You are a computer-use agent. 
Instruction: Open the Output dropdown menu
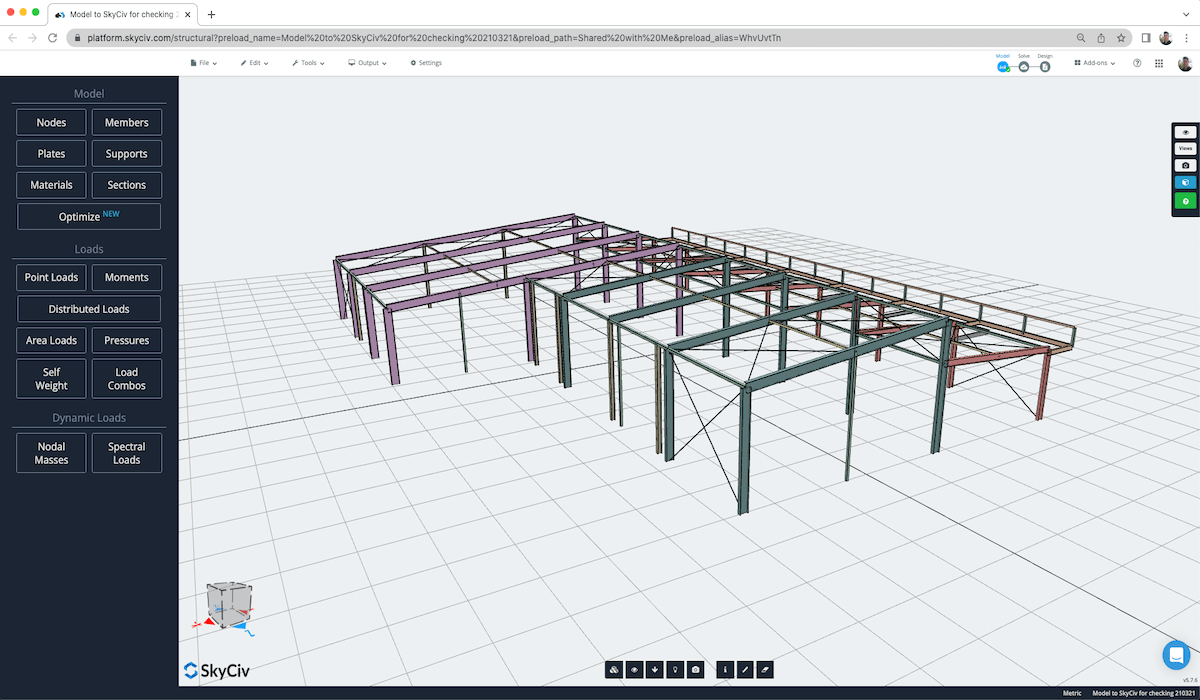point(366,62)
